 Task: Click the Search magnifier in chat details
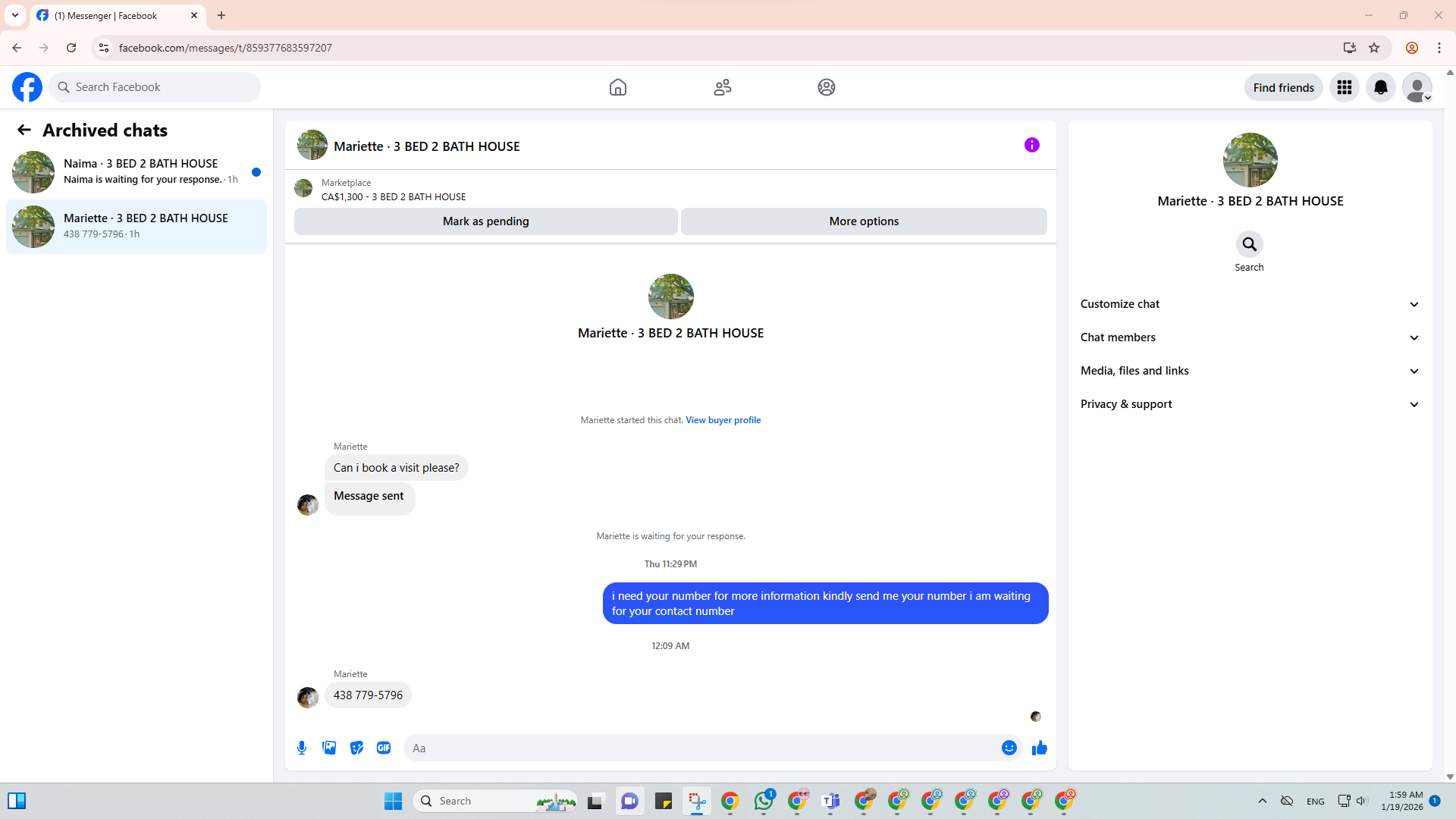click(1249, 244)
